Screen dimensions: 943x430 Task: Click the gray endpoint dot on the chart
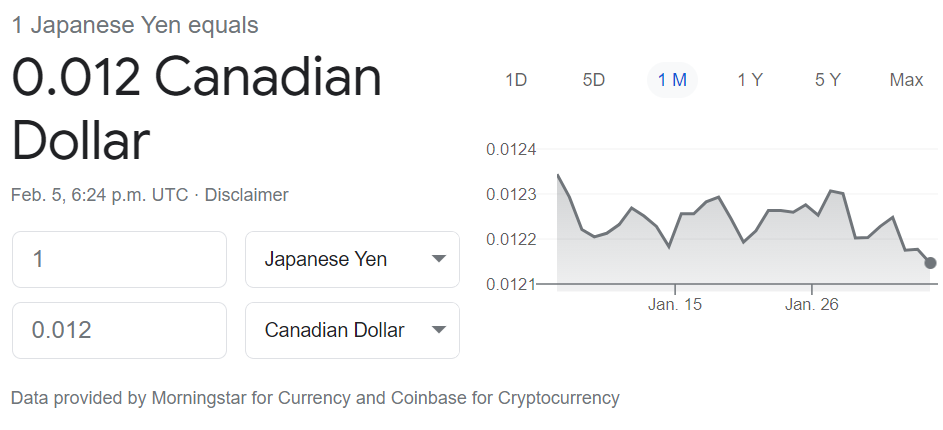(x=931, y=263)
